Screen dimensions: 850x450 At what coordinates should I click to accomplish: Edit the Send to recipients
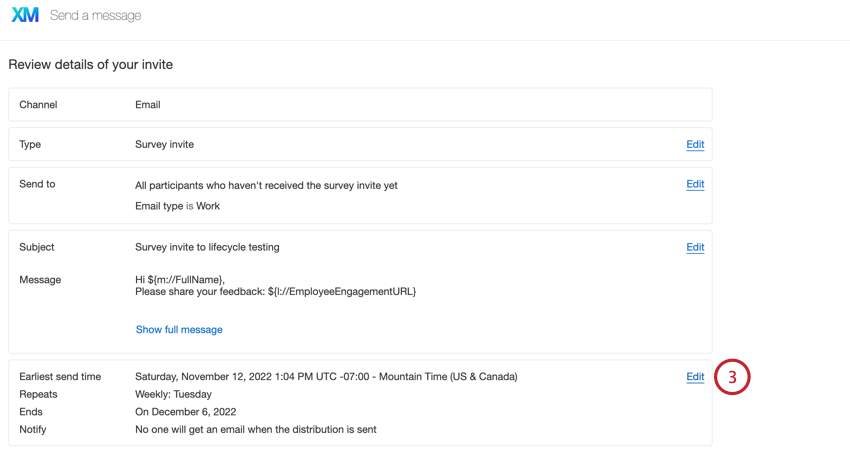(695, 184)
